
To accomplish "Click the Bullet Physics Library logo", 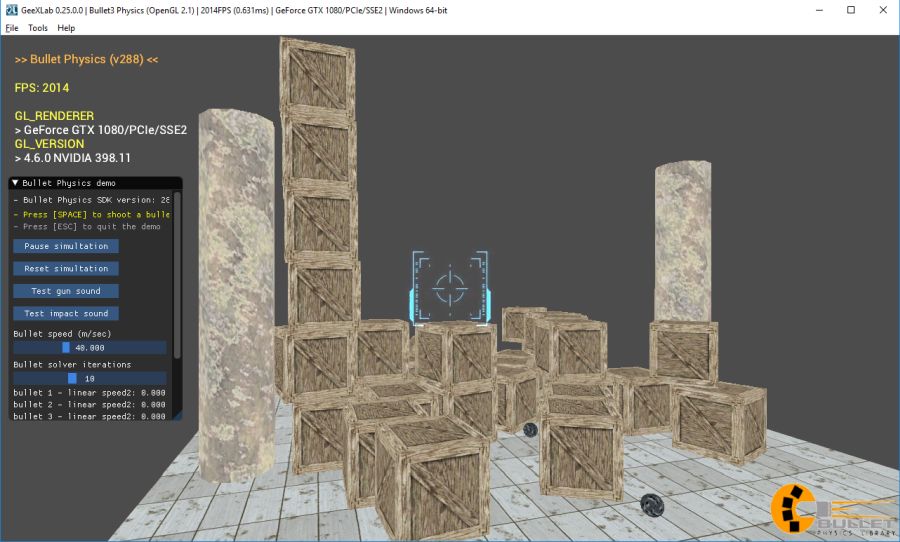I will point(833,510).
